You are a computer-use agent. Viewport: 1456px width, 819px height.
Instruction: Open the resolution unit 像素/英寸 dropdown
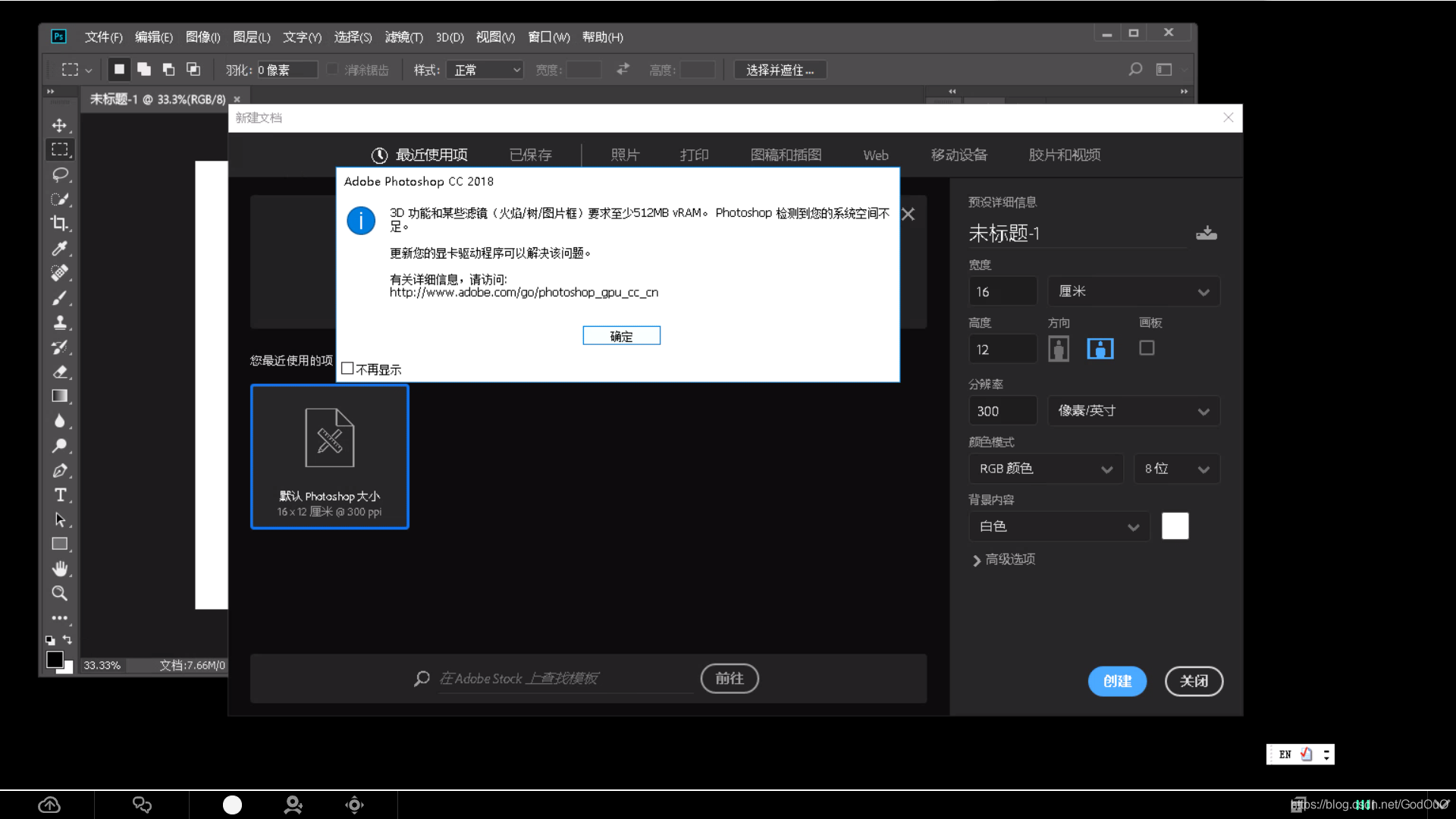tap(1134, 411)
